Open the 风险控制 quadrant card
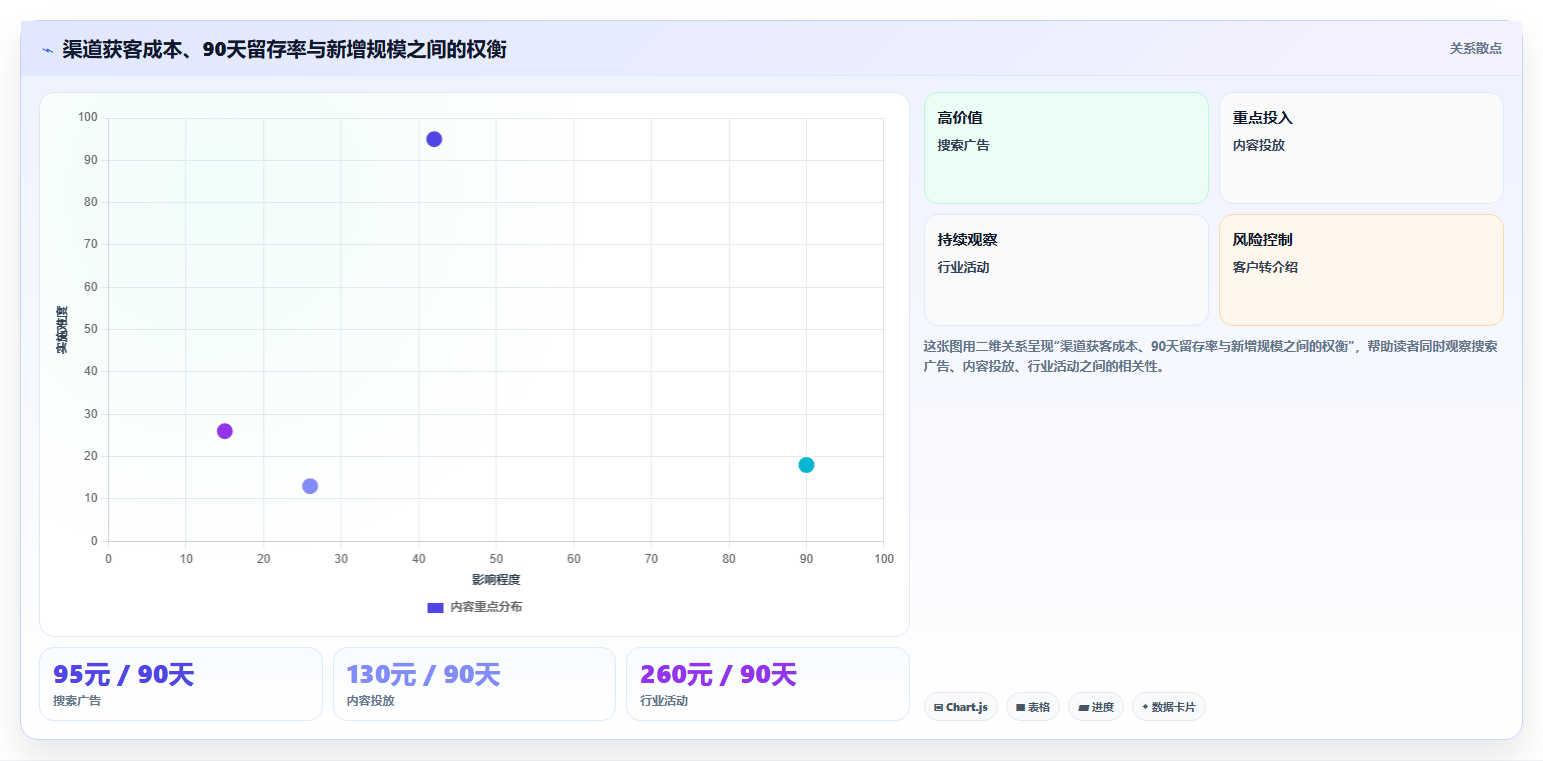The width and height of the screenshot is (1543, 761). click(1361, 270)
